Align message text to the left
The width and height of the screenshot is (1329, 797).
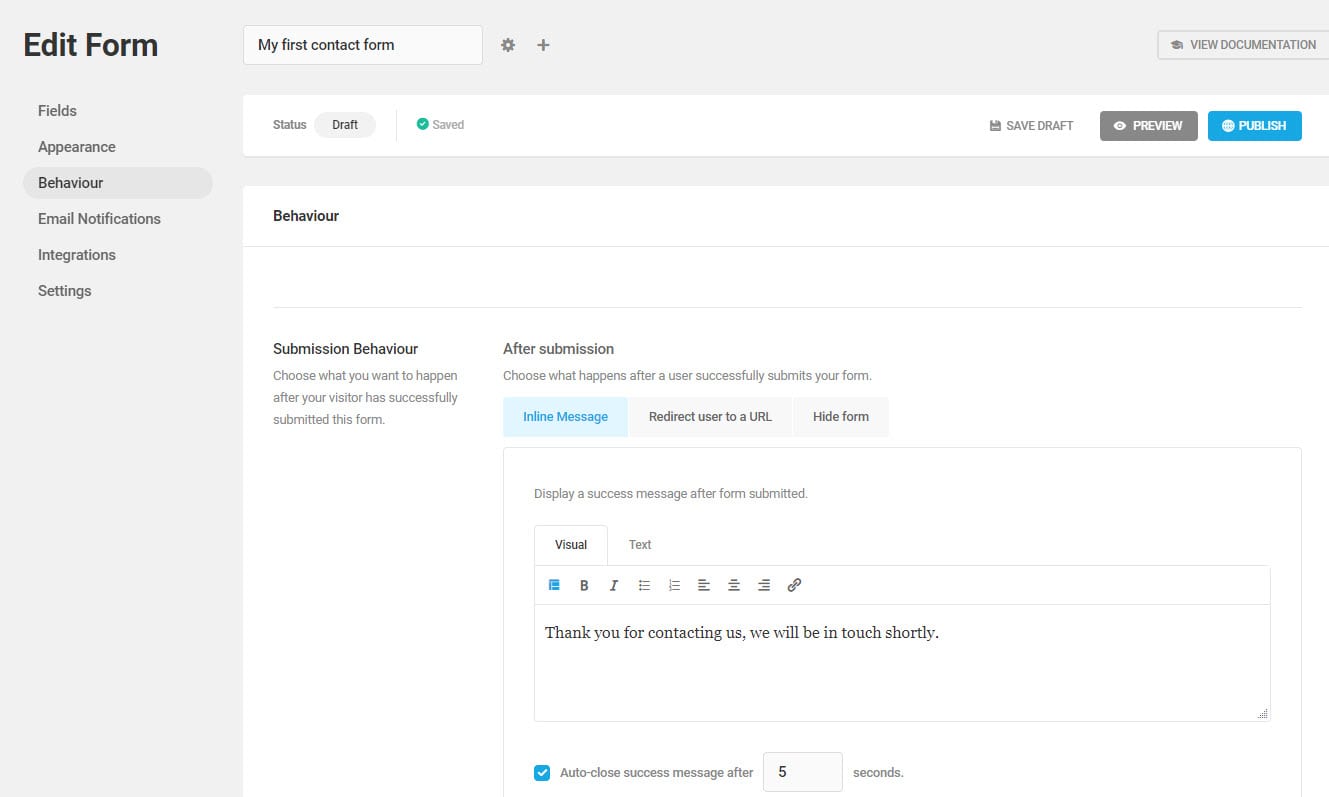pyautogui.click(x=704, y=586)
